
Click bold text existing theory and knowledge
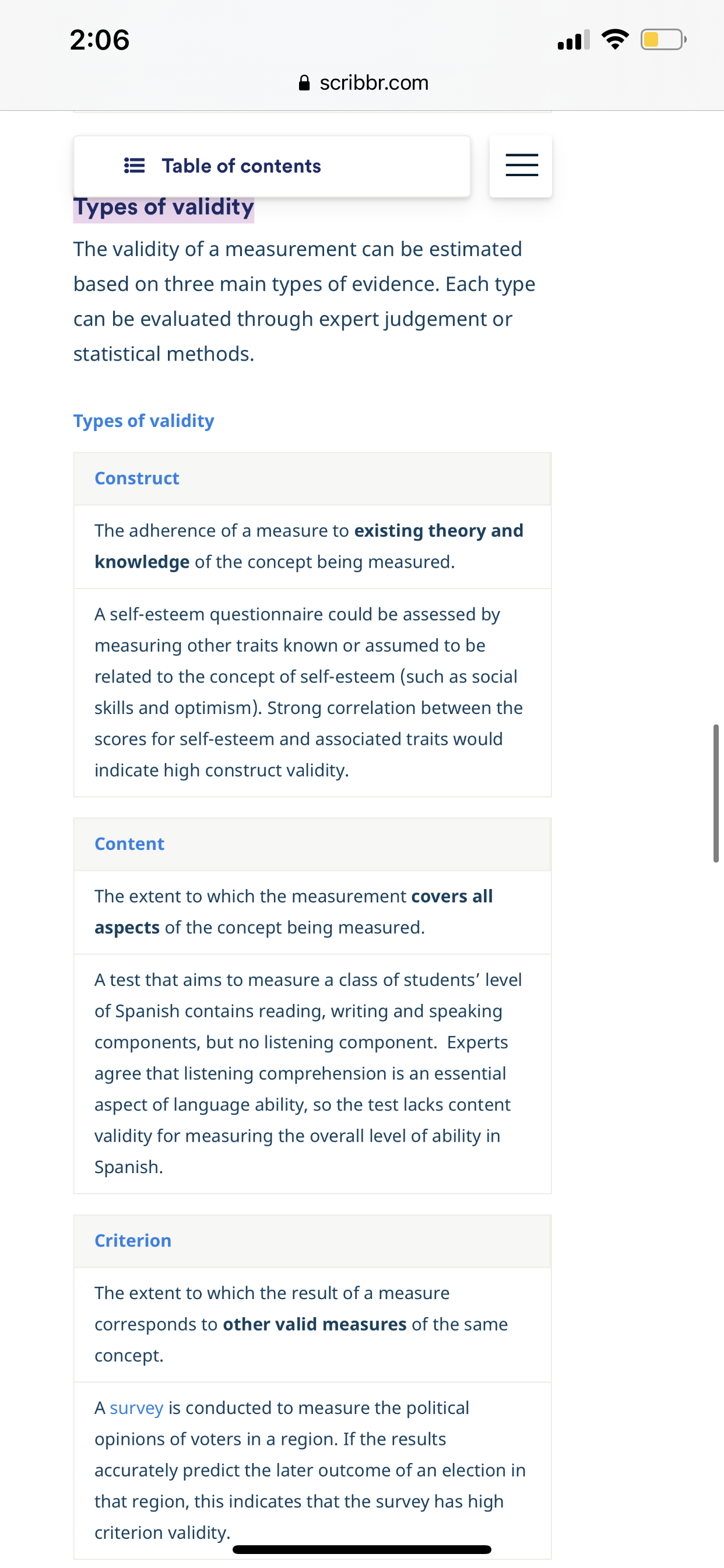[x=309, y=547]
